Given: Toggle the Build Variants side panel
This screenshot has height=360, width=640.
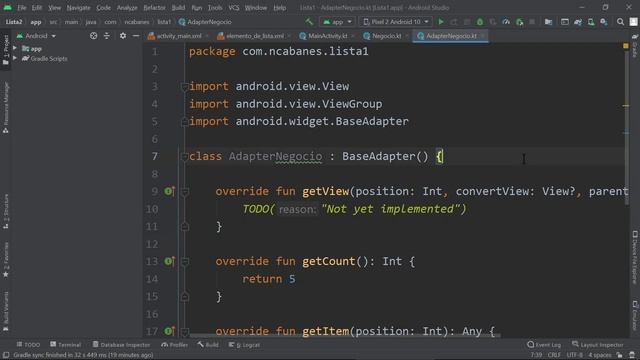Looking at the screenshot, I should tap(6, 311).
